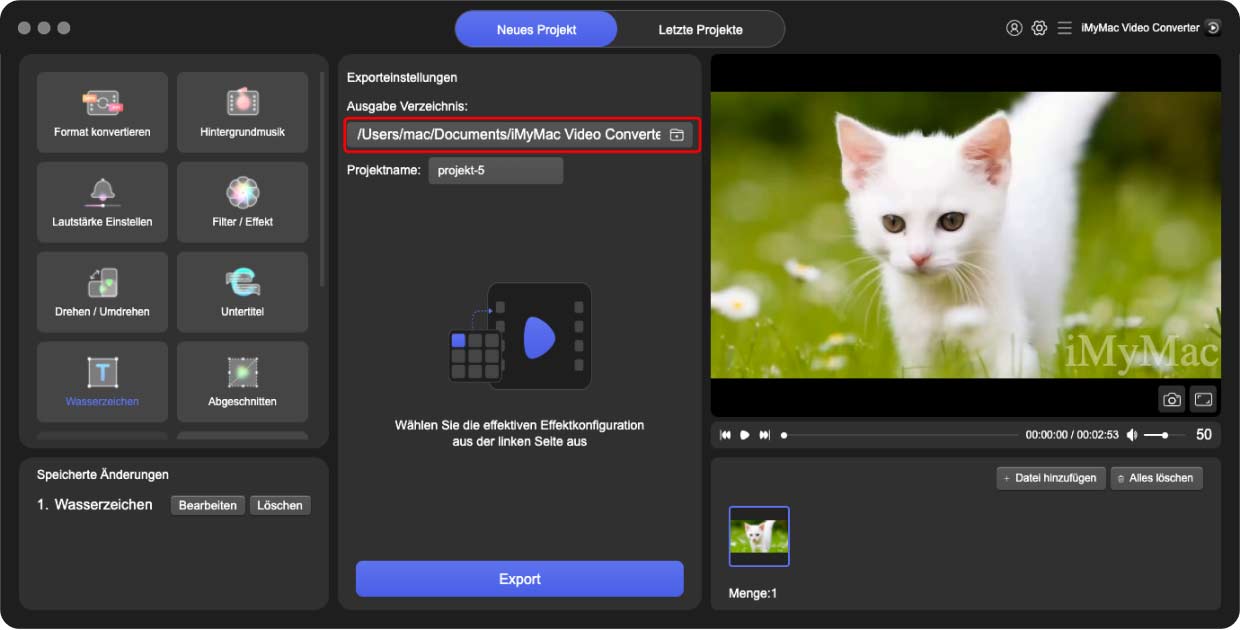
Task: Open Lautstärke Einstellen tool
Action: (x=102, y=202)
